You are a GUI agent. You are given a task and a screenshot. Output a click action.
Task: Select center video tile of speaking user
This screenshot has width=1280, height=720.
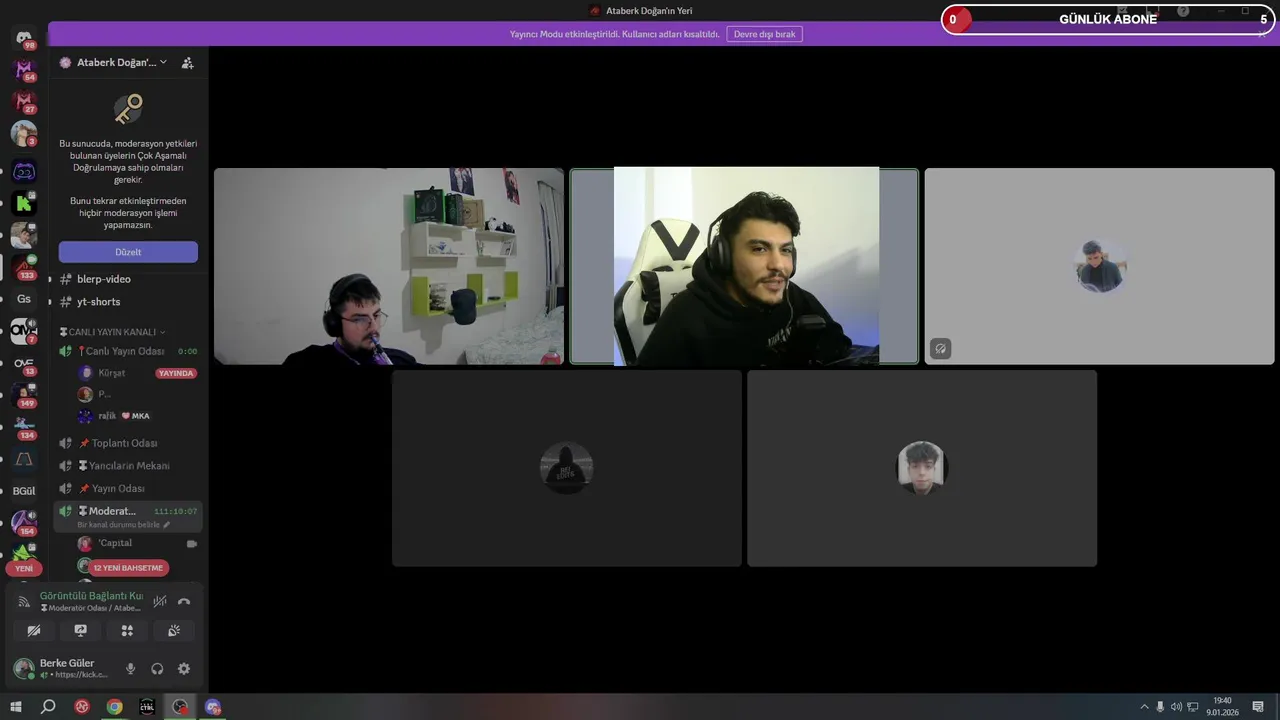(x=744, y=266)
